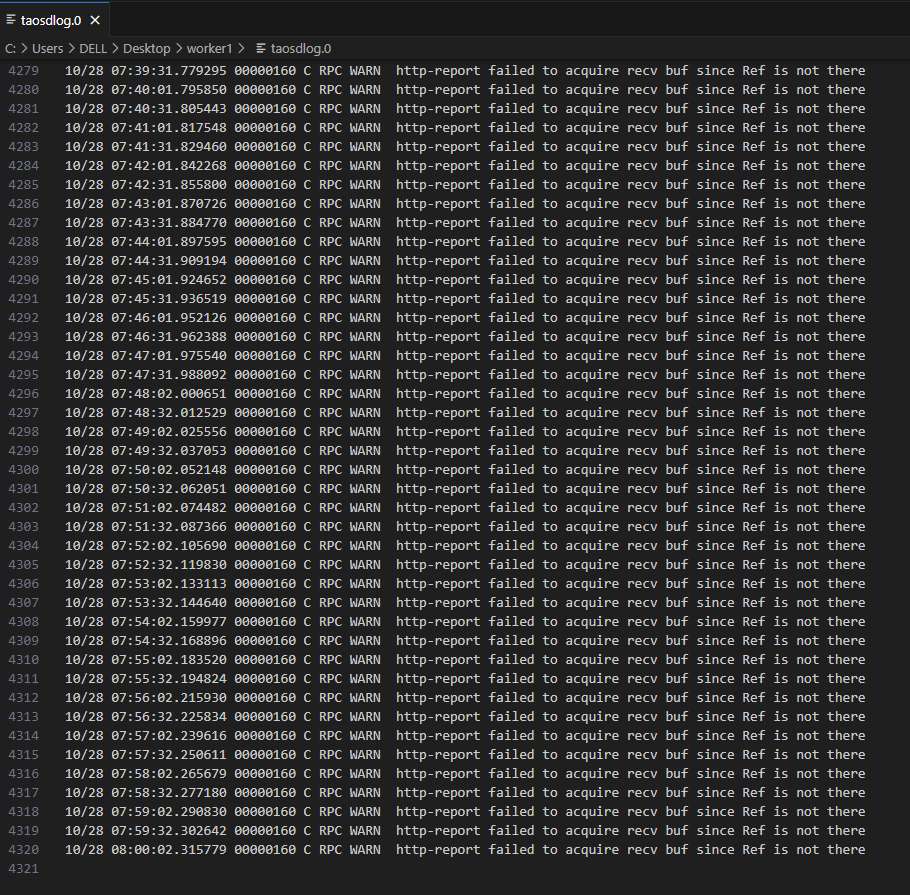Place cursor on empty line 4321

[x=400, y=869]
